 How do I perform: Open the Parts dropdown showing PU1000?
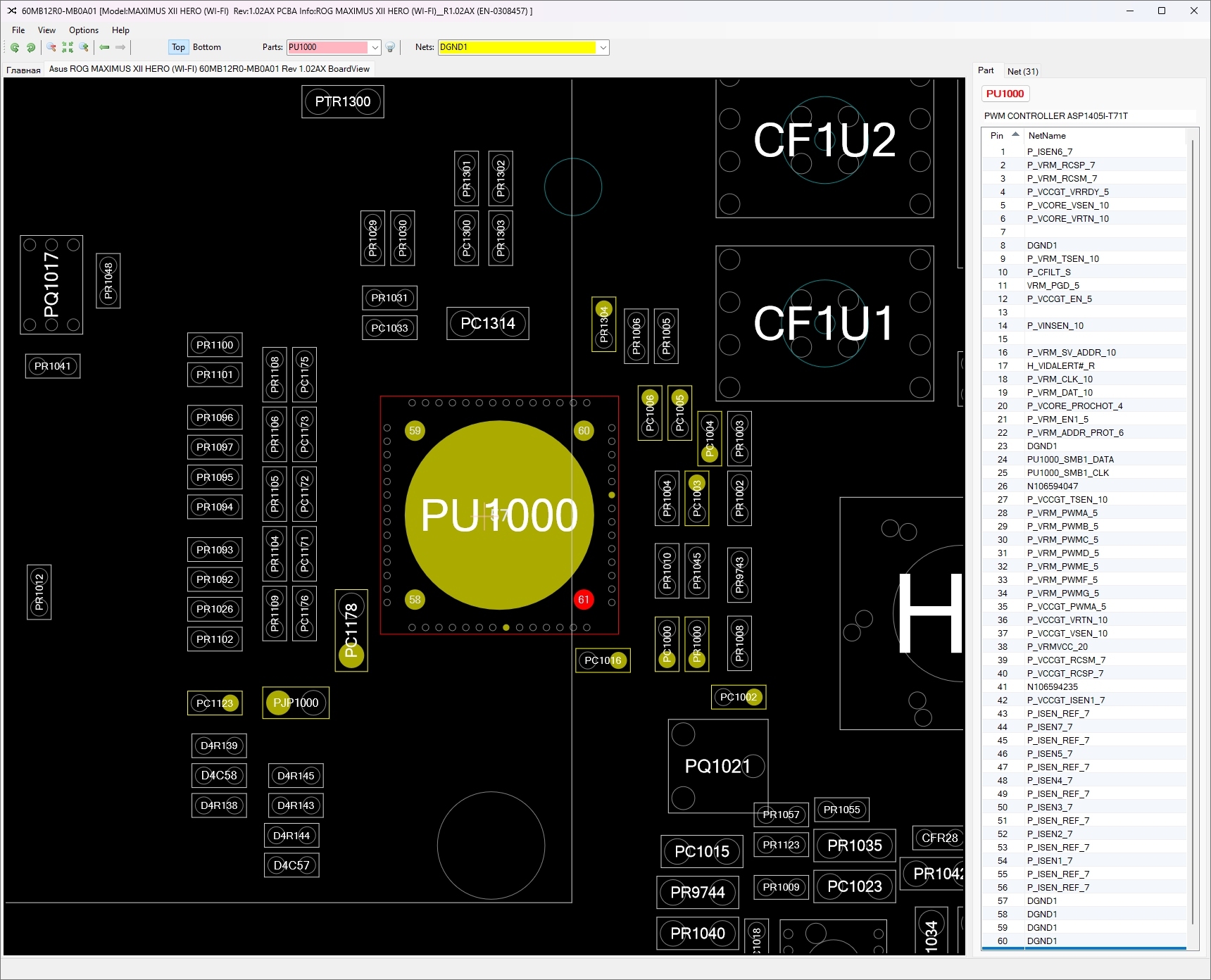(x=375, y=47)
